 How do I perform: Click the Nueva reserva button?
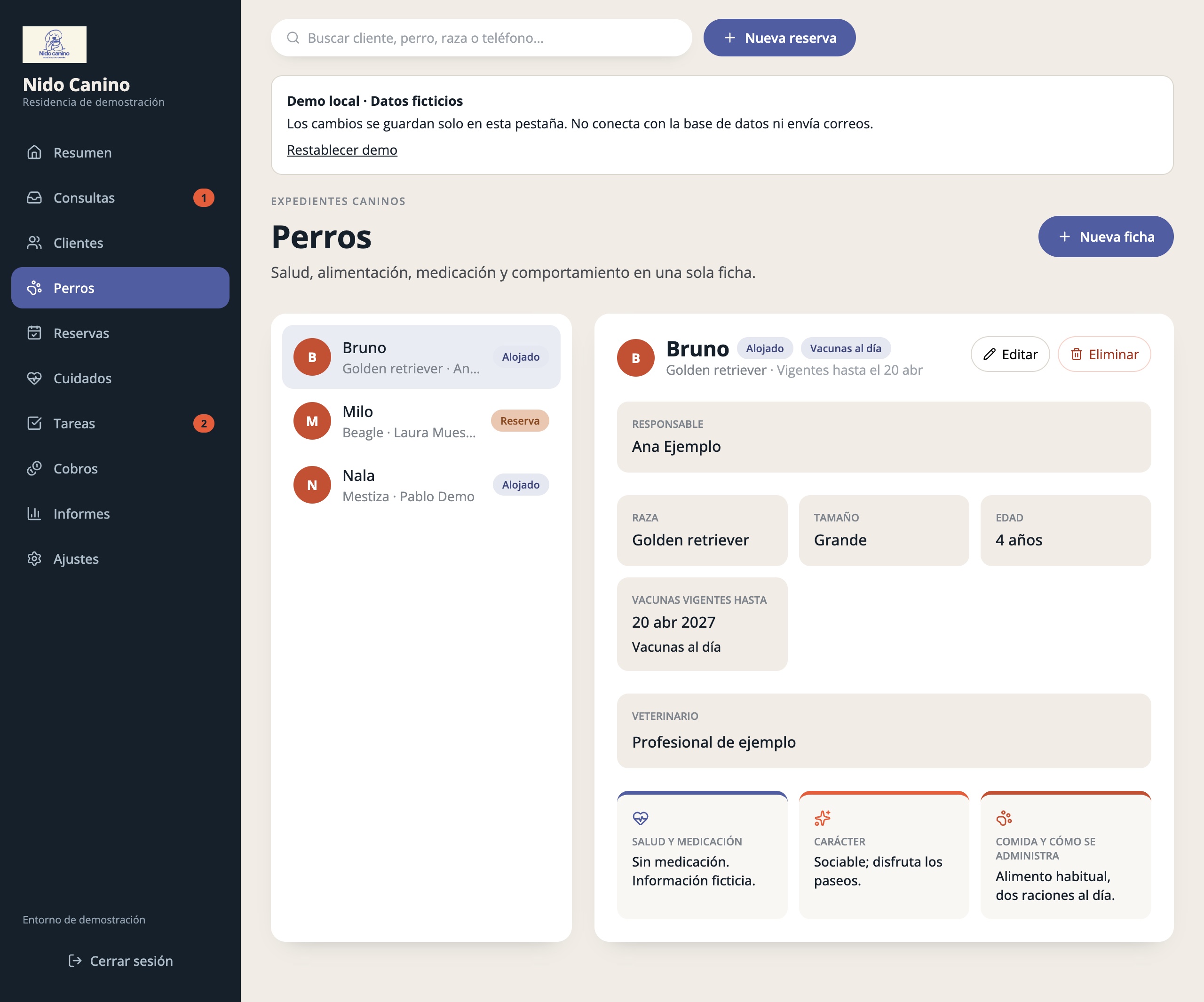click(780, 38)
